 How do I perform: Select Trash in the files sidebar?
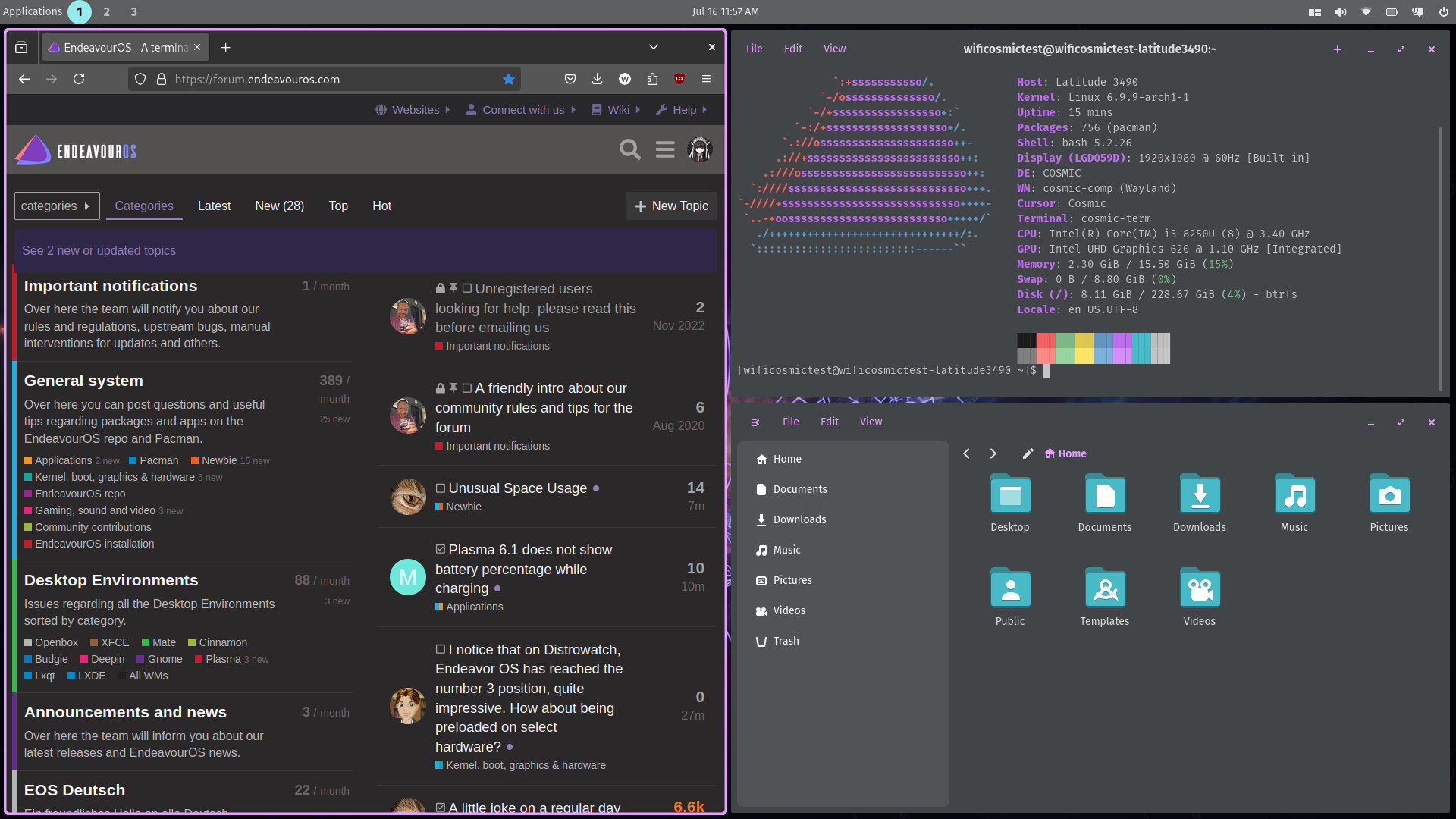point(786,641)
